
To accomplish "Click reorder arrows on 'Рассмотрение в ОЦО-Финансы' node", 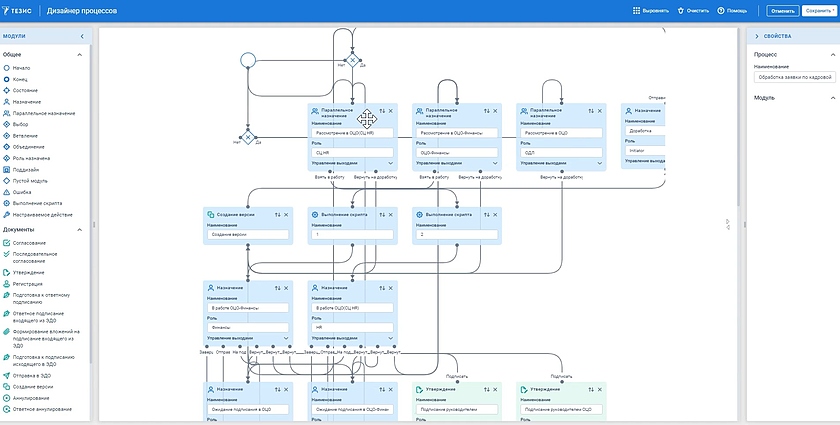I will [x=484, y=110].
